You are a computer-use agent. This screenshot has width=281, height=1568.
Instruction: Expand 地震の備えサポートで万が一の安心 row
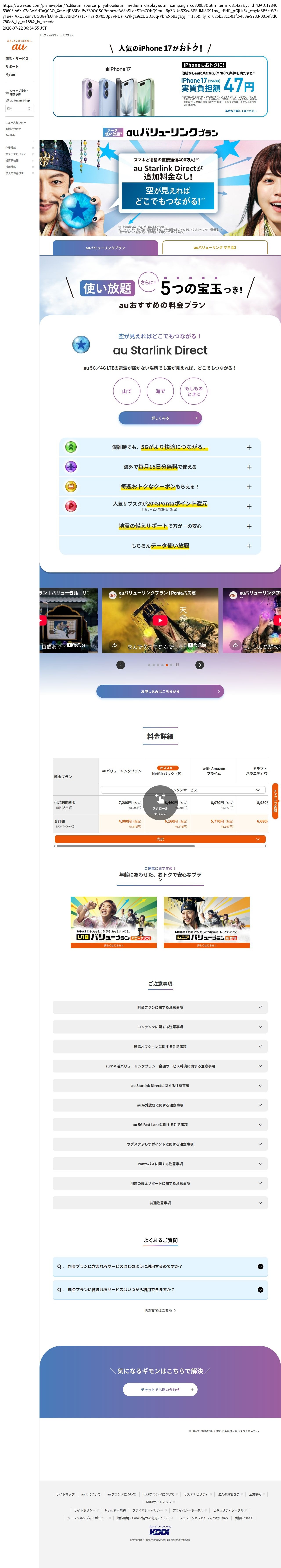160,526
